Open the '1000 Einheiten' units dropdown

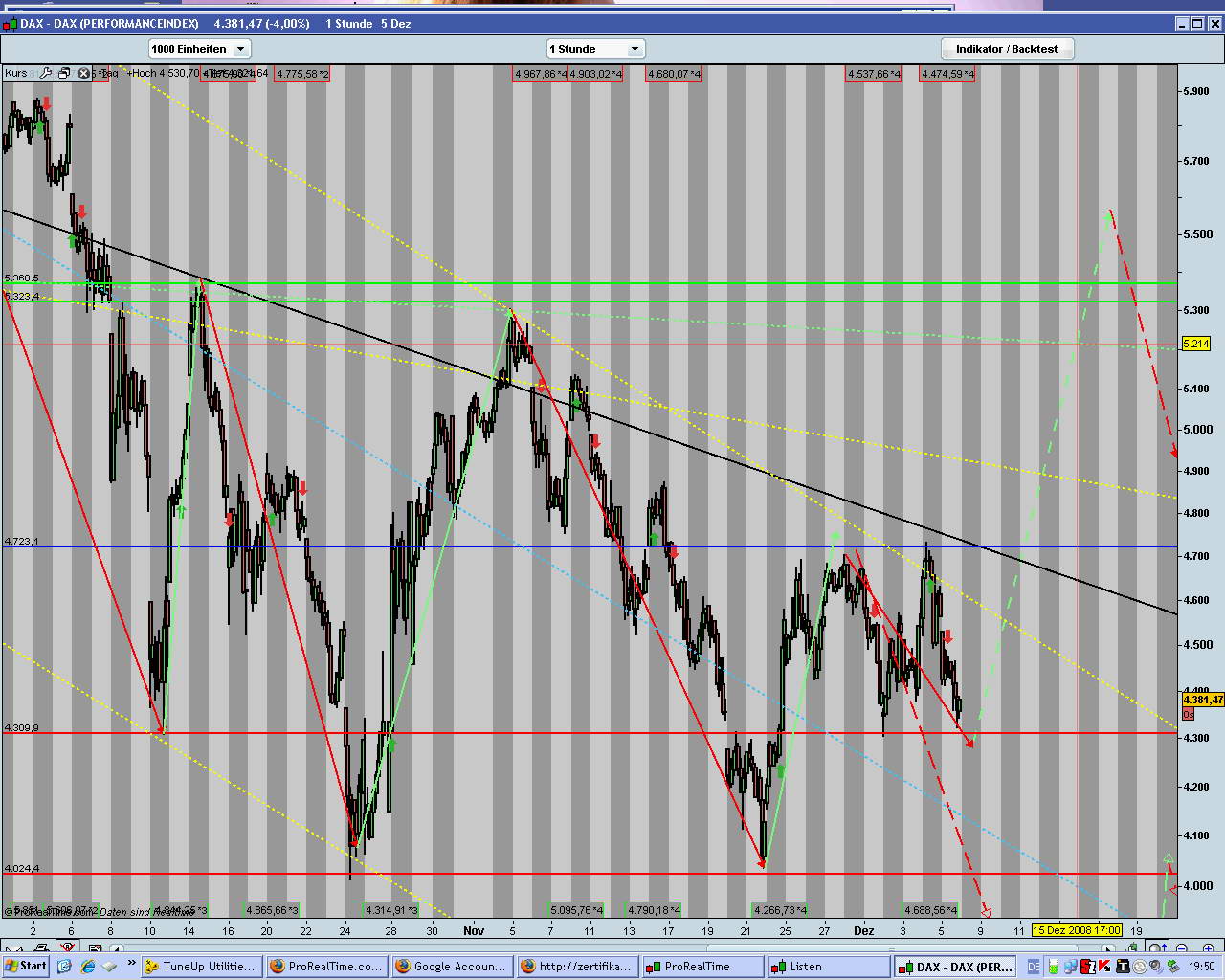pyautogui.click(x=199, y=49)
